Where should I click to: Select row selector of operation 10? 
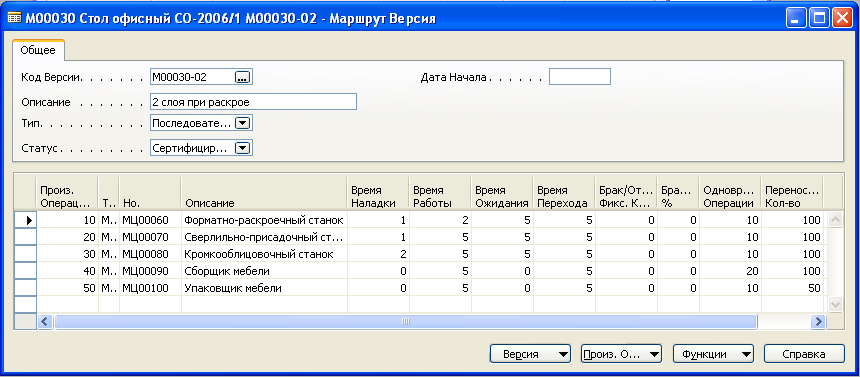(x=25, y=220)
